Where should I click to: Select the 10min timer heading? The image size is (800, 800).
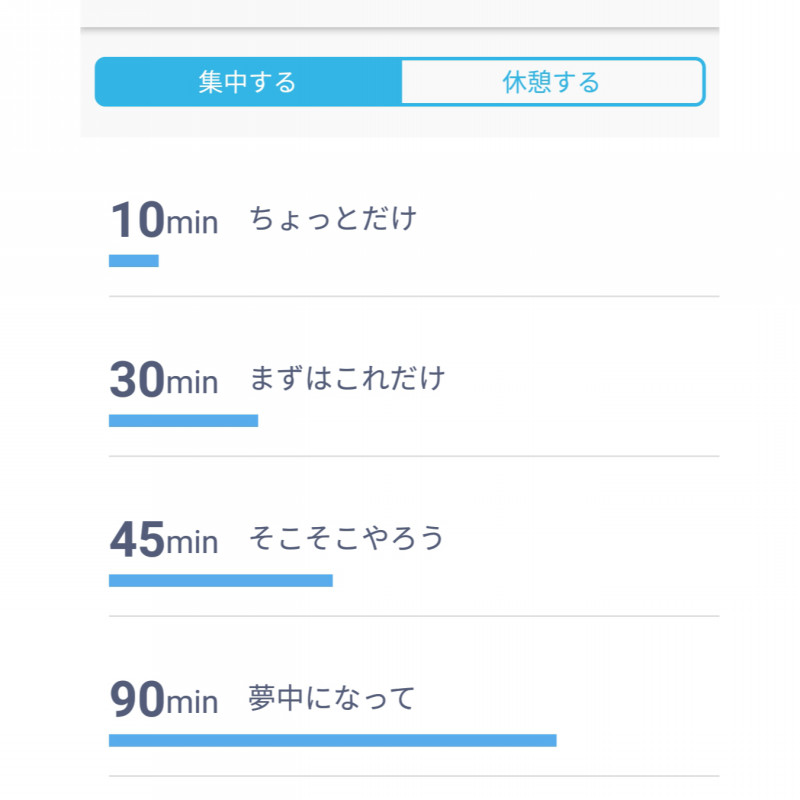pyautogui.click(x=164, y=220)
